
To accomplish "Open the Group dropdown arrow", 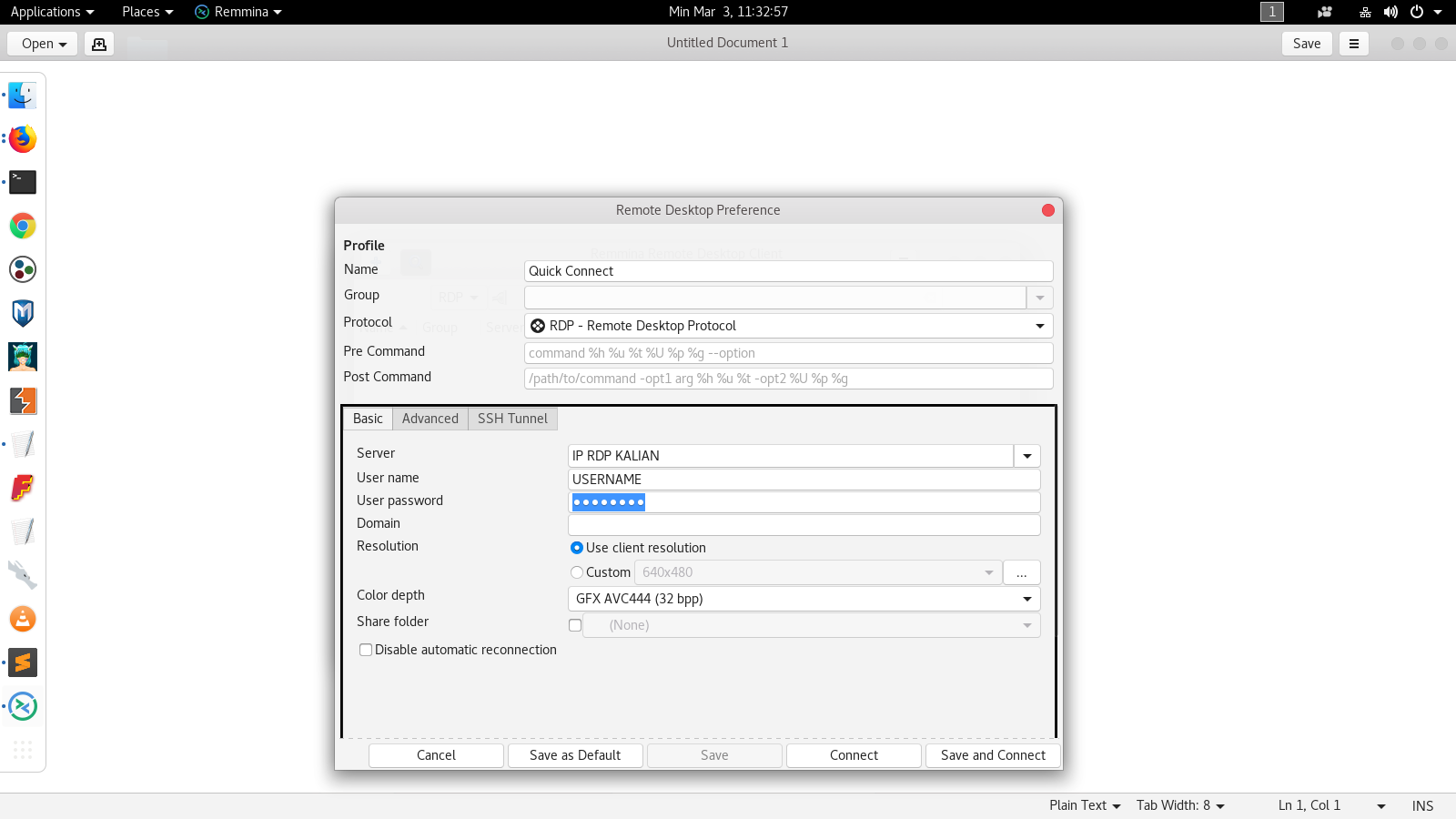I will pos(1040,298).
